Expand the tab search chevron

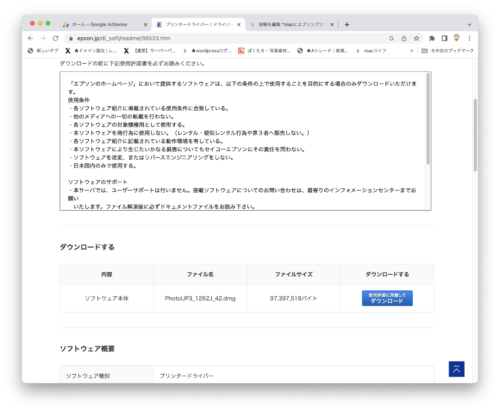pyautogui.click(x=469, y=24)
